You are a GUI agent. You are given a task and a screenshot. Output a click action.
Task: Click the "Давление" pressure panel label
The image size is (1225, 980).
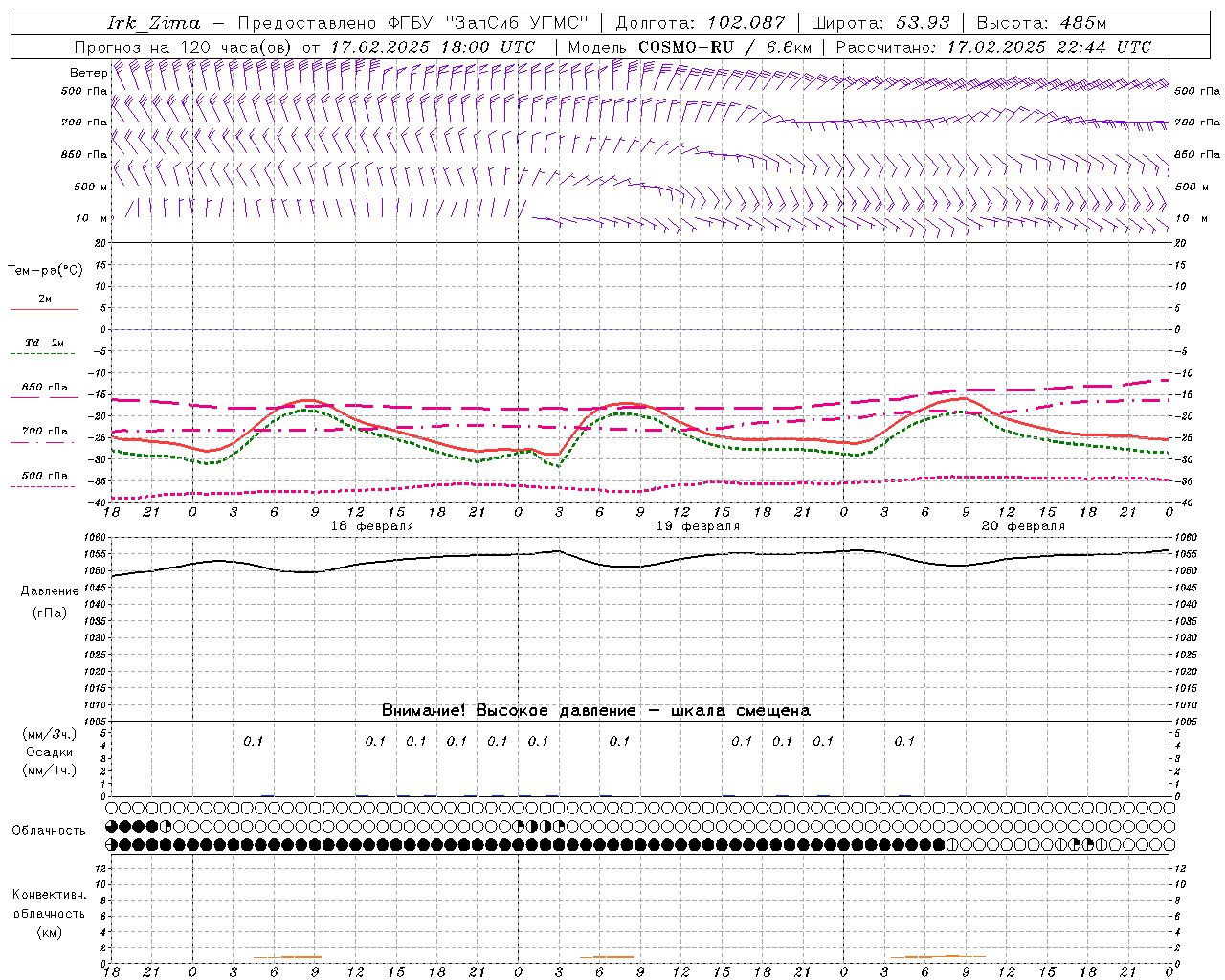[50, 591]
